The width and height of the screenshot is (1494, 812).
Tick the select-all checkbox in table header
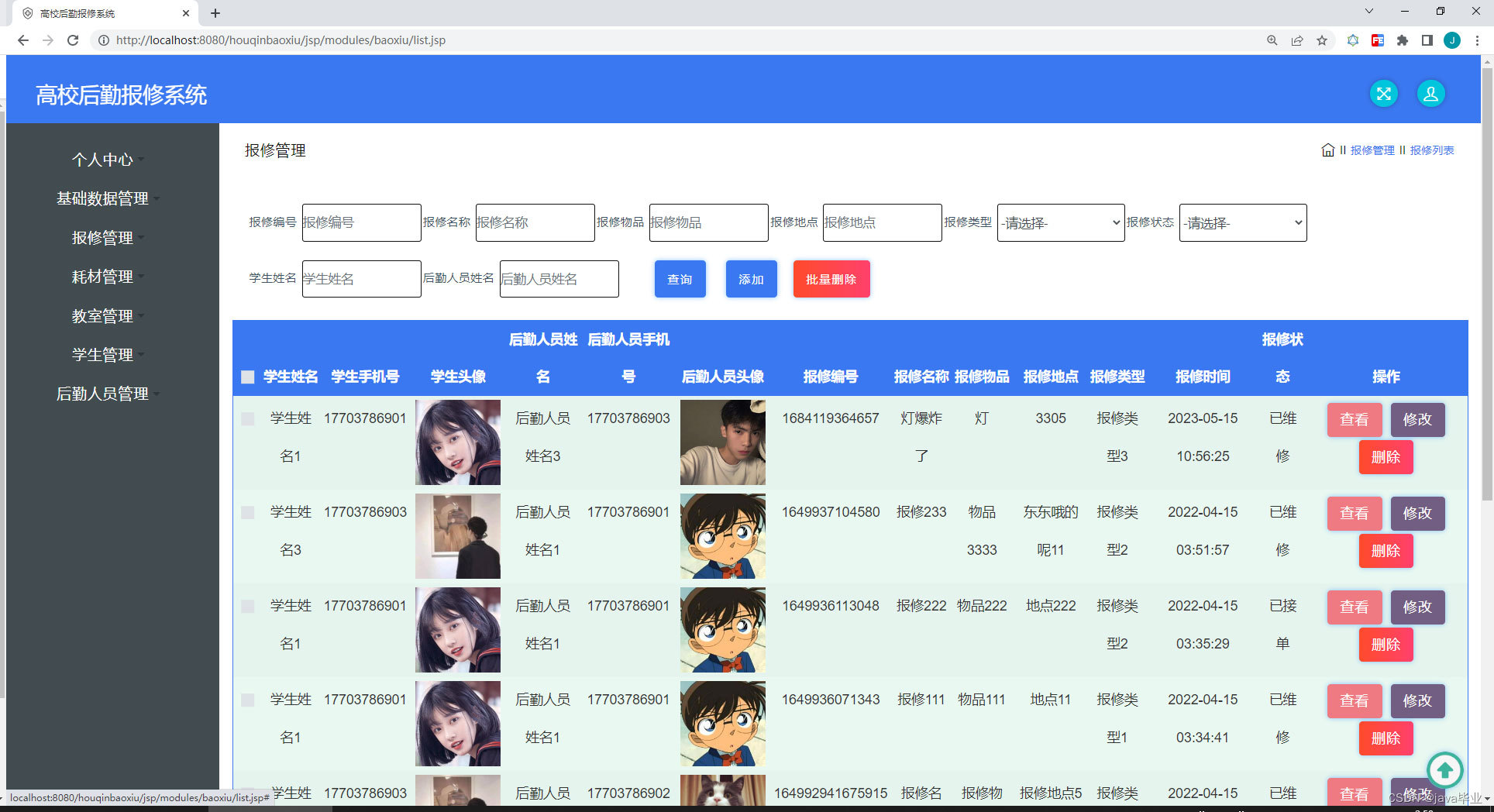coord(248,377)
